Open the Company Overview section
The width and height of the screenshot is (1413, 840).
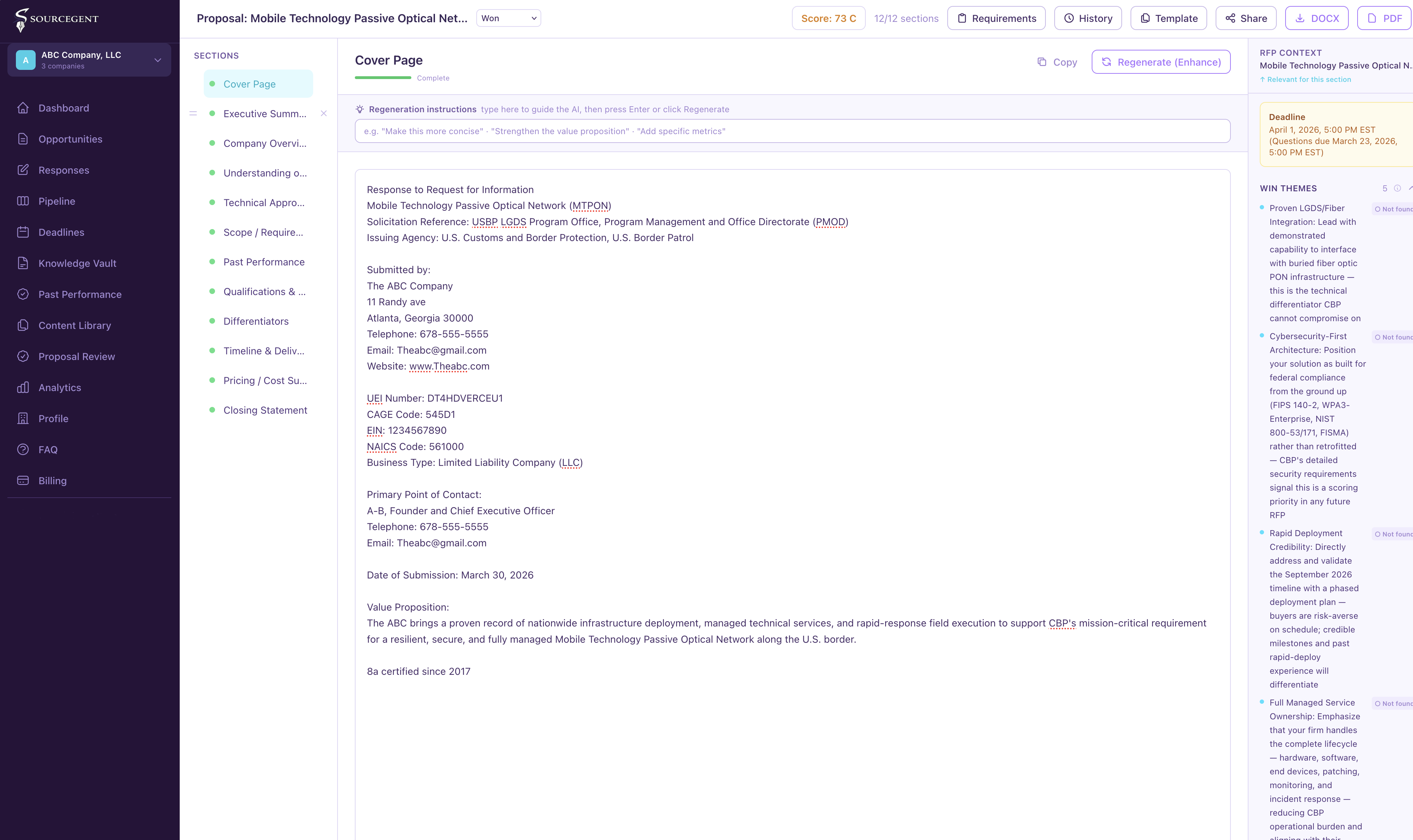258,143
